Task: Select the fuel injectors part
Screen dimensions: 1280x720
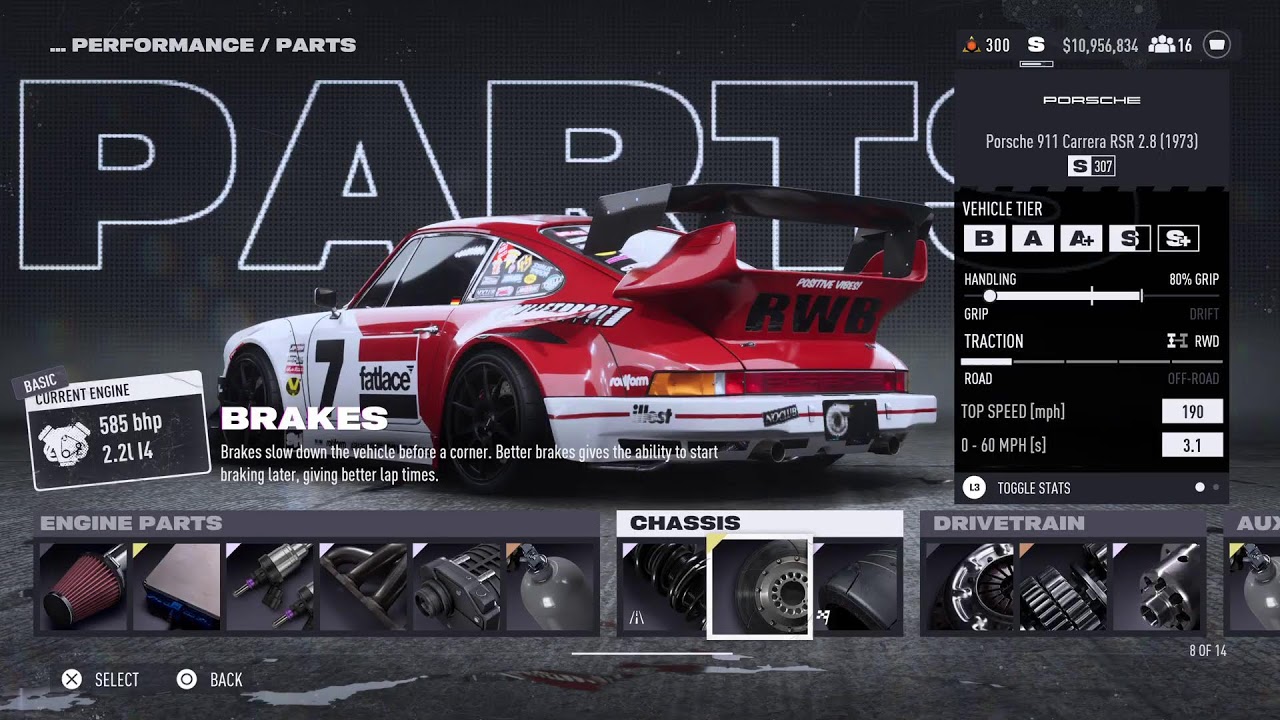Action: pos(271,587)
